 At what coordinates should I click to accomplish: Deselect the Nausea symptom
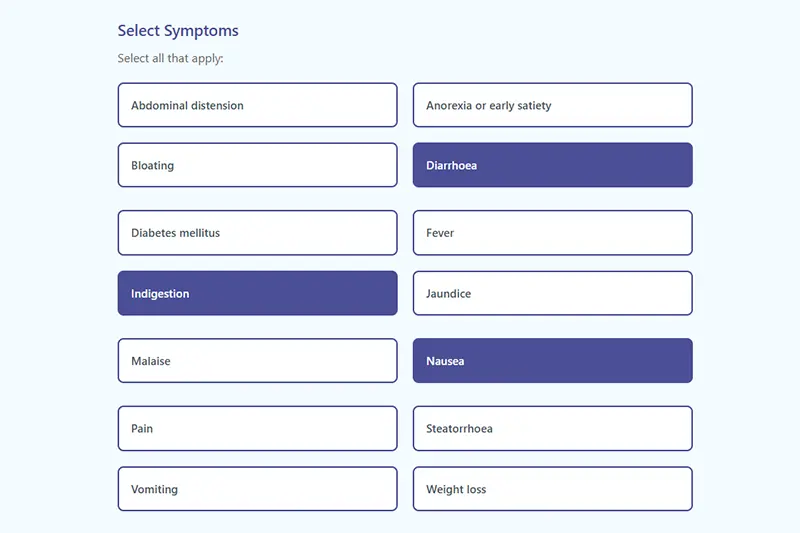[552, 361]
